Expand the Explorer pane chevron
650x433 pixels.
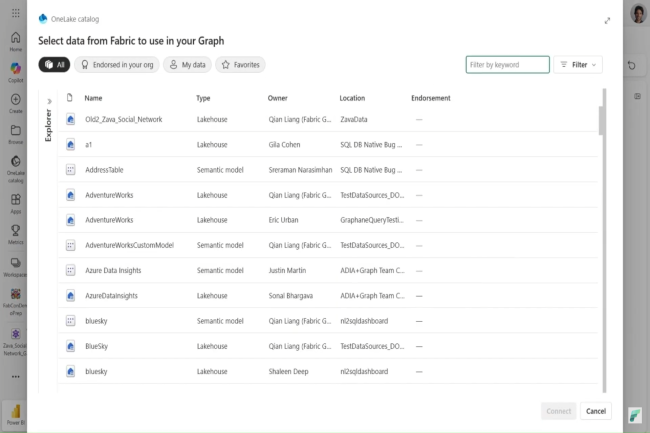pos(48,101)
